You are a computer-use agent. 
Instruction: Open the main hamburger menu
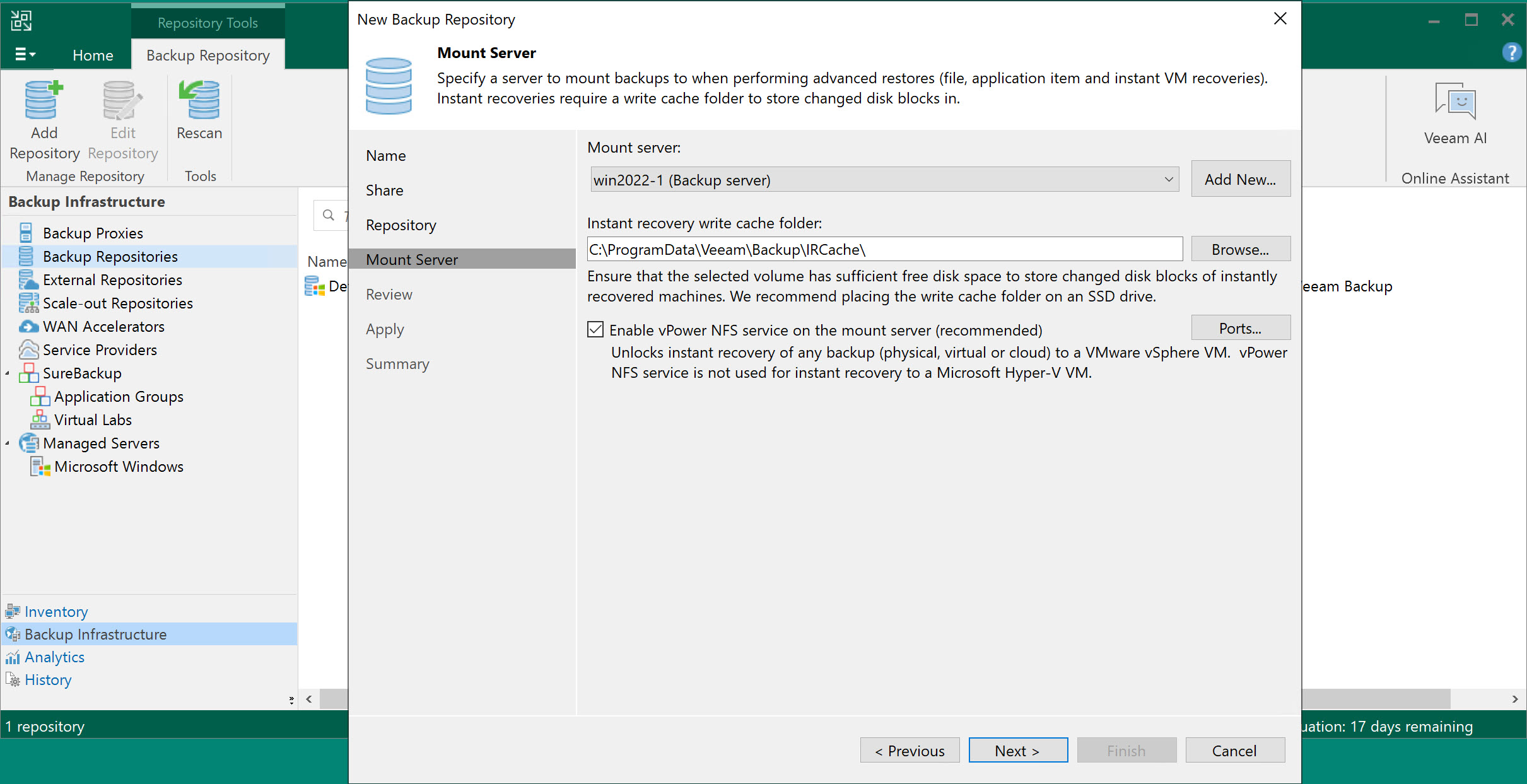click(25, 55)
